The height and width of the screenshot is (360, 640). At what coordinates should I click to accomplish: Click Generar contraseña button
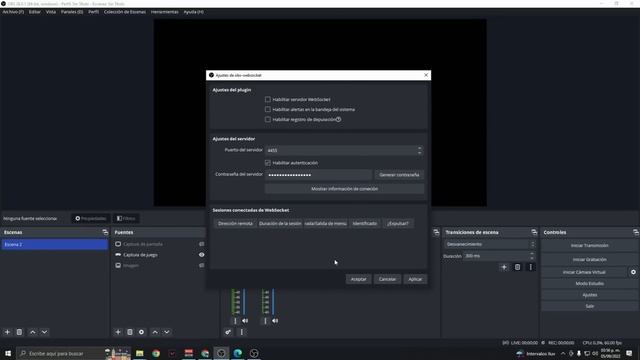(399, 175)
